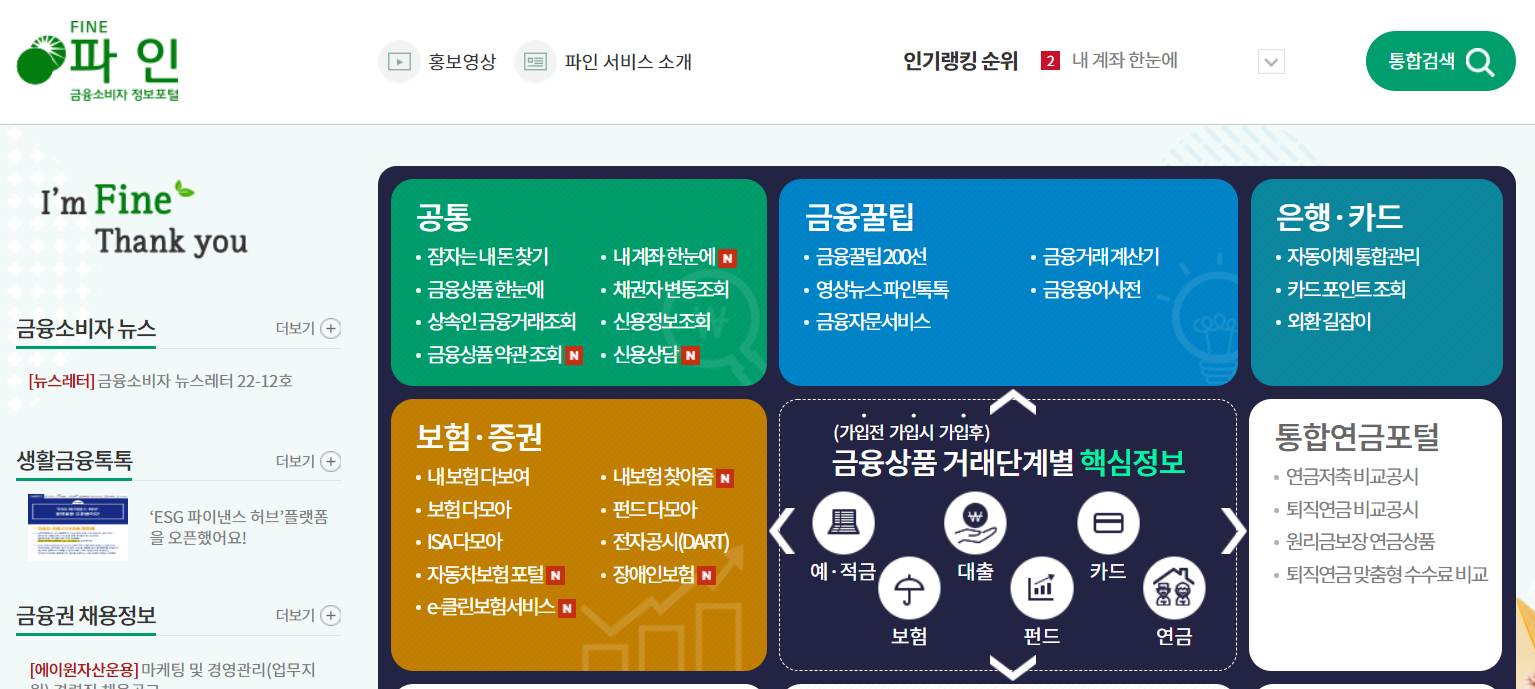Open 내보험 다보여

[478, 477]
